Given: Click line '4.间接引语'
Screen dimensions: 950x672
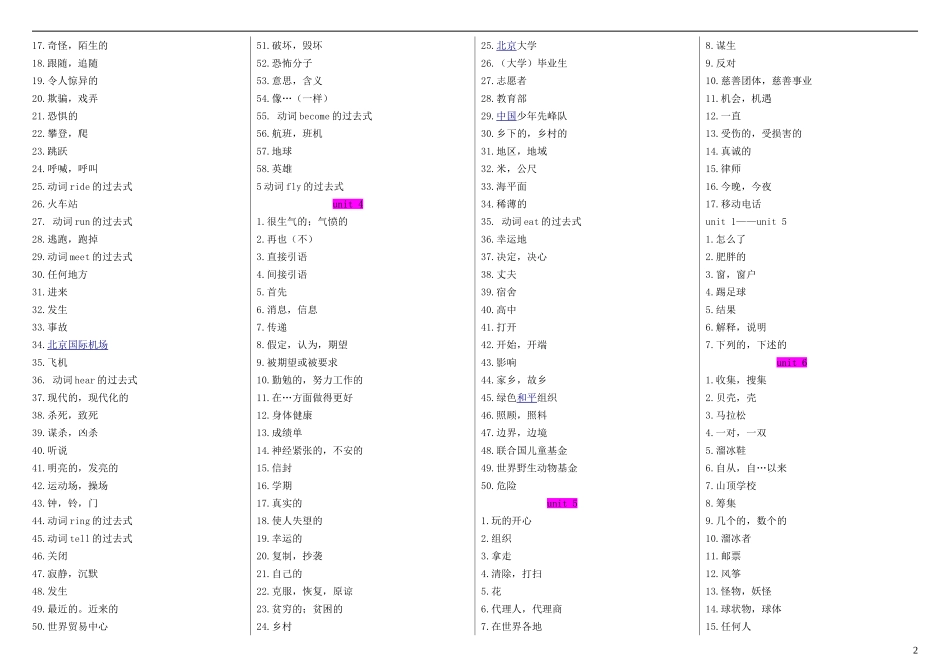Looking at the screenshot, I should point(282,274).
